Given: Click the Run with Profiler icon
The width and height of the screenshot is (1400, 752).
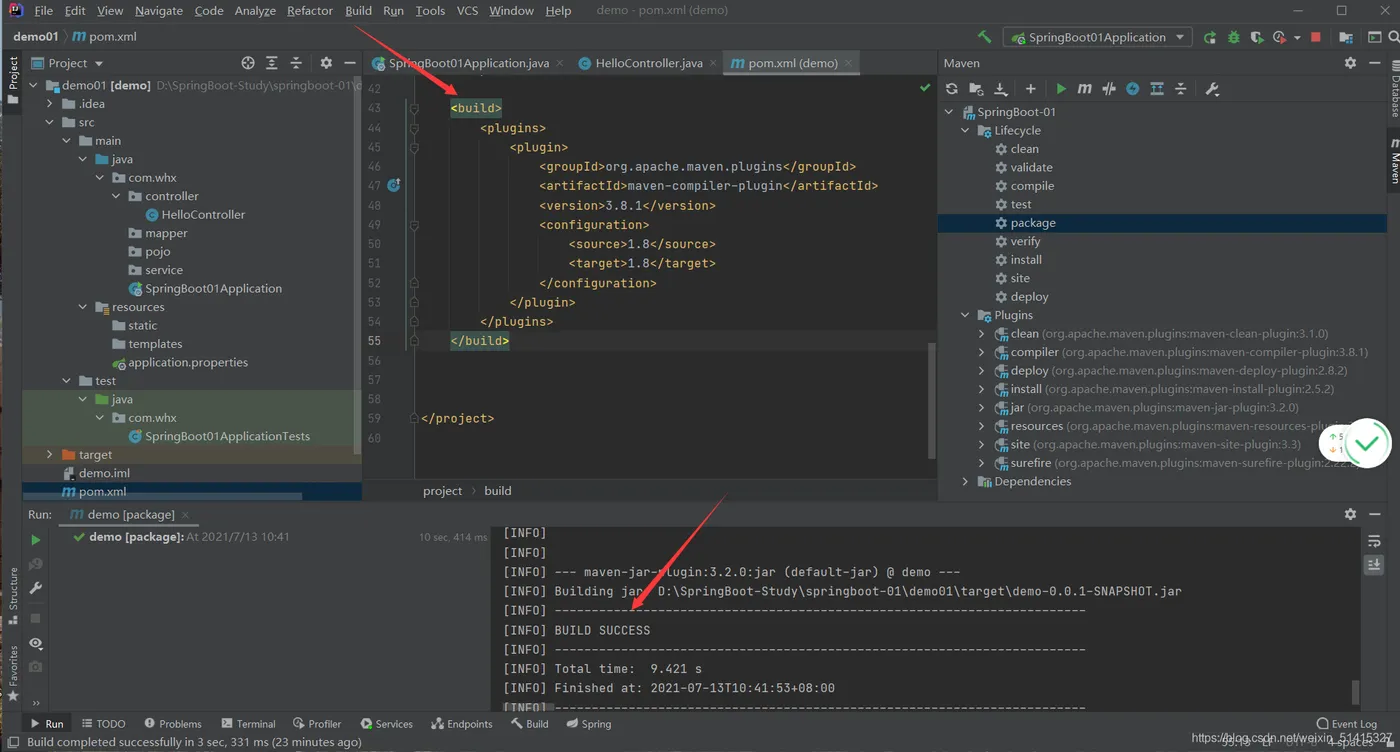Looking at the screenshot, I should (1280, 37).
